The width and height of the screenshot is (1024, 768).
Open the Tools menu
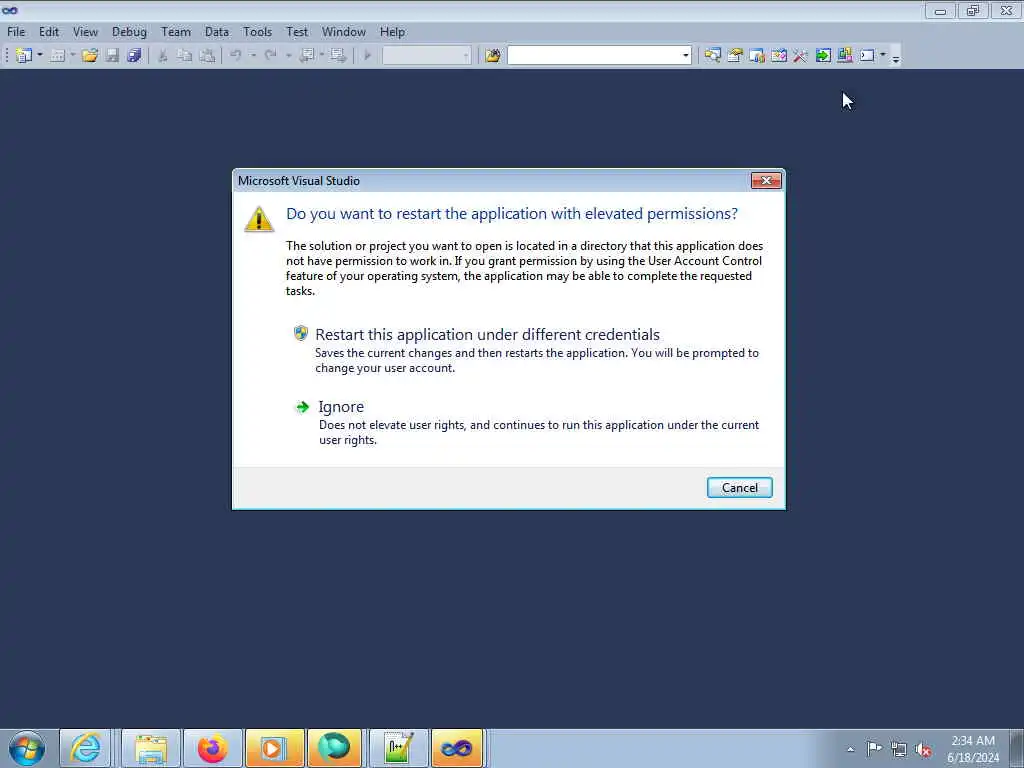(257, 32)
